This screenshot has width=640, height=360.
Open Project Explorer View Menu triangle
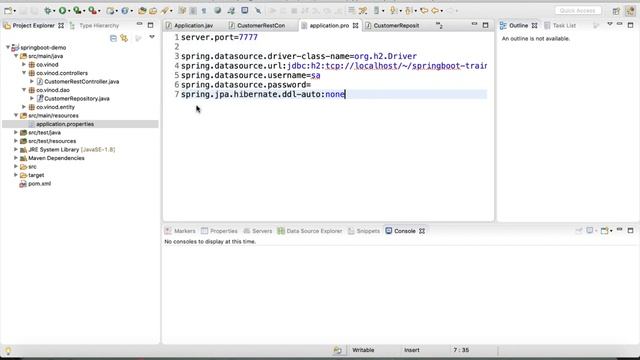click(x=152, y=37)
